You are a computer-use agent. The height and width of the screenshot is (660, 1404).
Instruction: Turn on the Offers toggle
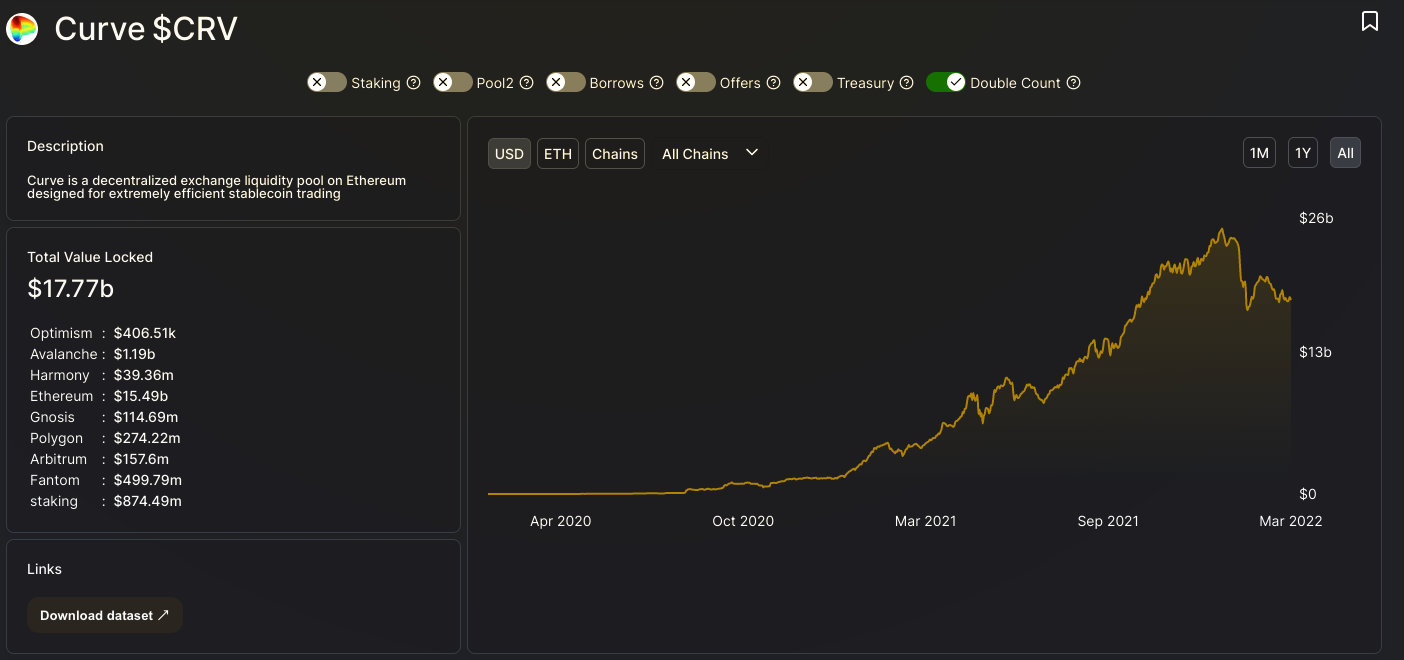(x=696, y=82)
